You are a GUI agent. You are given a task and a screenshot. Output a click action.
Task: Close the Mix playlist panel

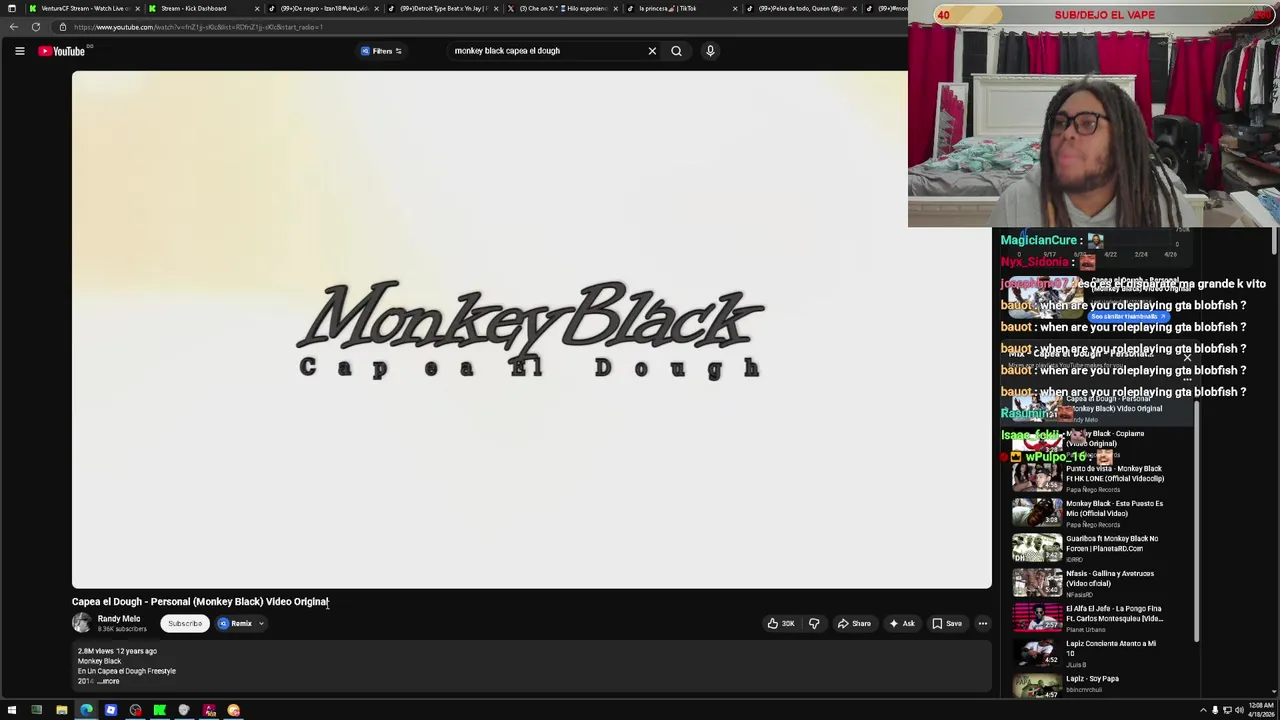coord(1187,357)
